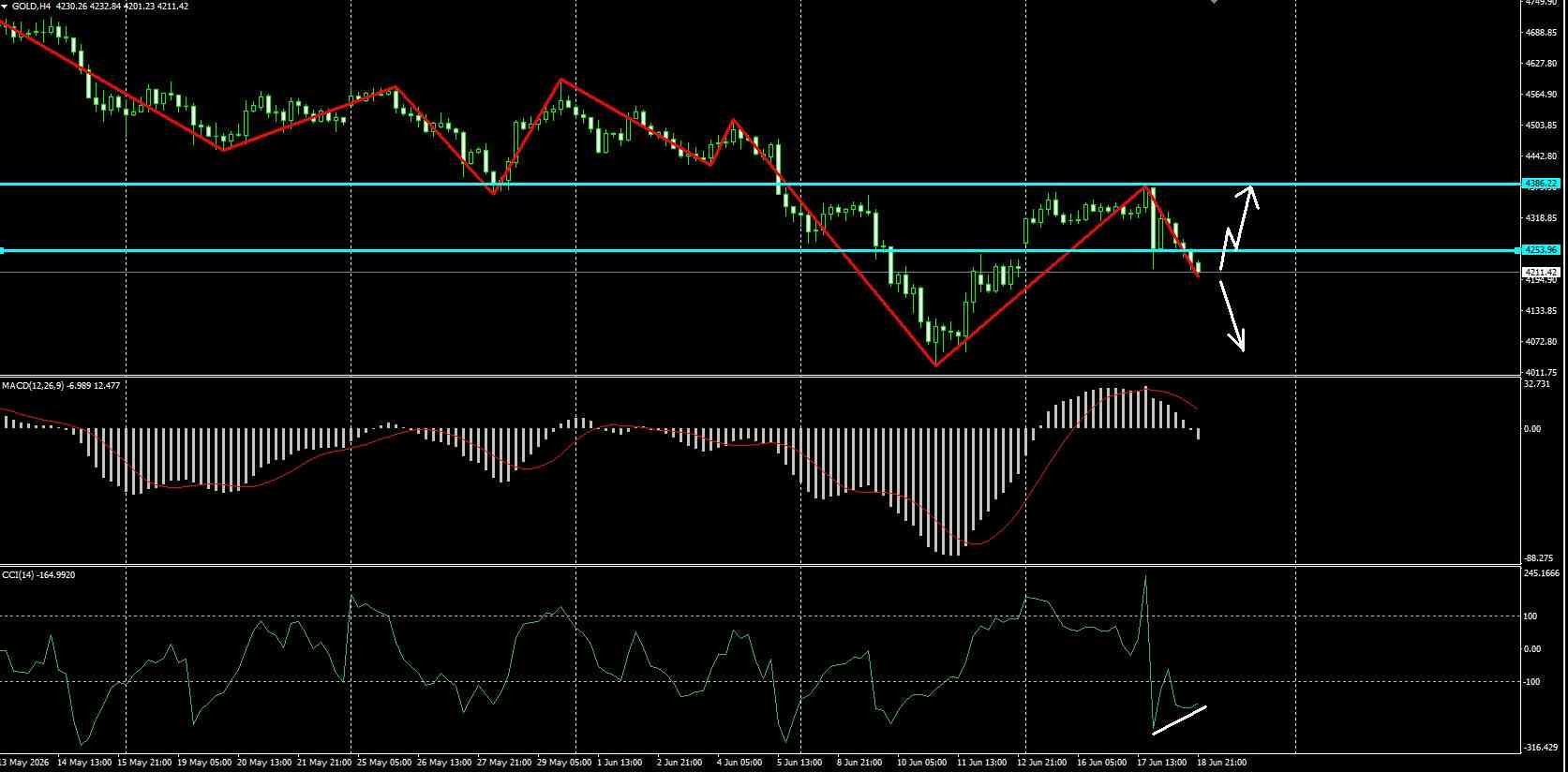Click the 4688.85 price scale value
The height and width of the screenshot is (772, 1568).
click(x=1541, y=33)
